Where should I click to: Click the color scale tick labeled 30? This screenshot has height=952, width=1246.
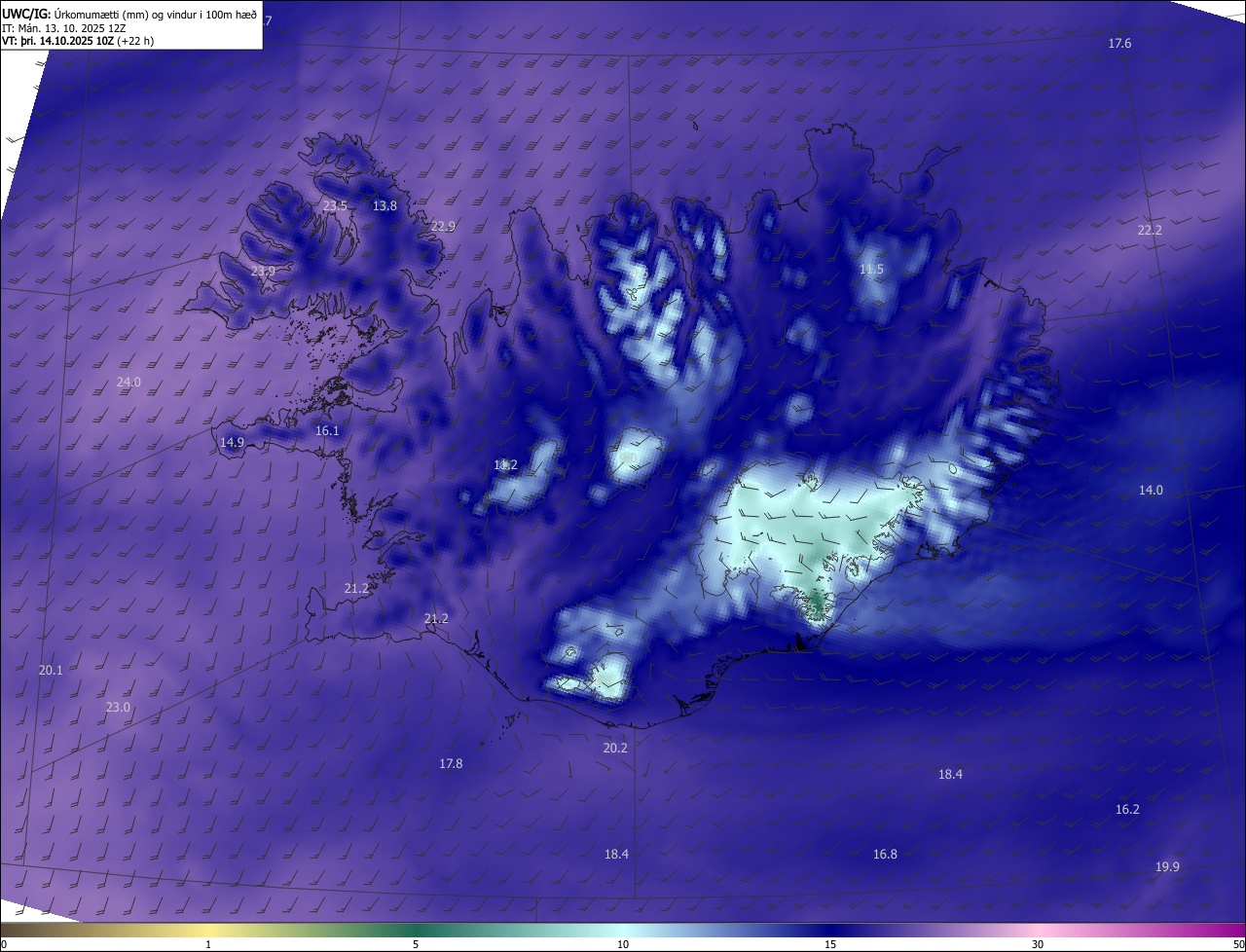[x=1038, y=944]
